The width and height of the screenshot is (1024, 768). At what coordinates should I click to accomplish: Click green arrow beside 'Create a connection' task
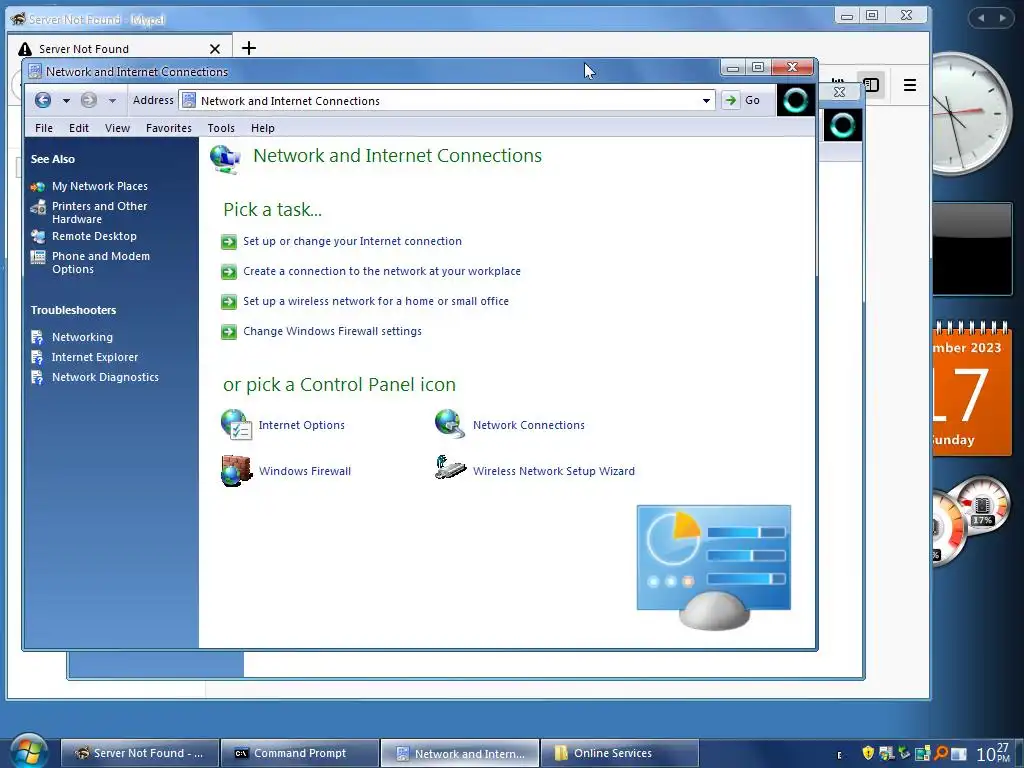229,272
